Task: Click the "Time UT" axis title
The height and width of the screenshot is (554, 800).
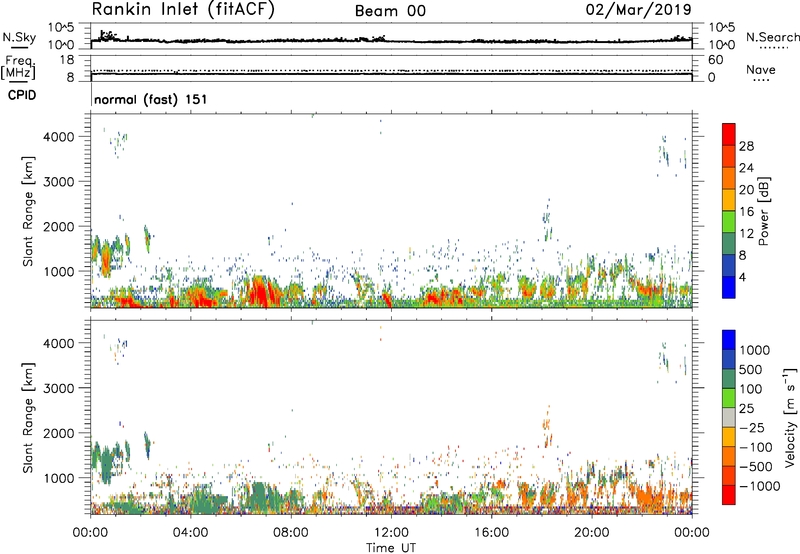Action: pyautogui.click(x=391, y=548)
